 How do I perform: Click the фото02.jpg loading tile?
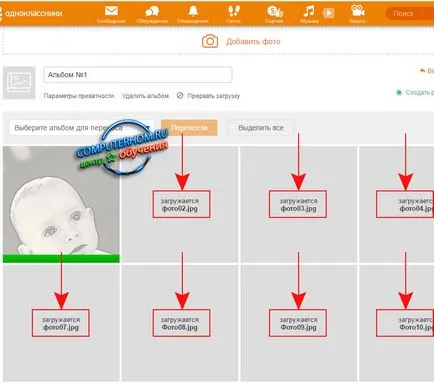(180, 204)
